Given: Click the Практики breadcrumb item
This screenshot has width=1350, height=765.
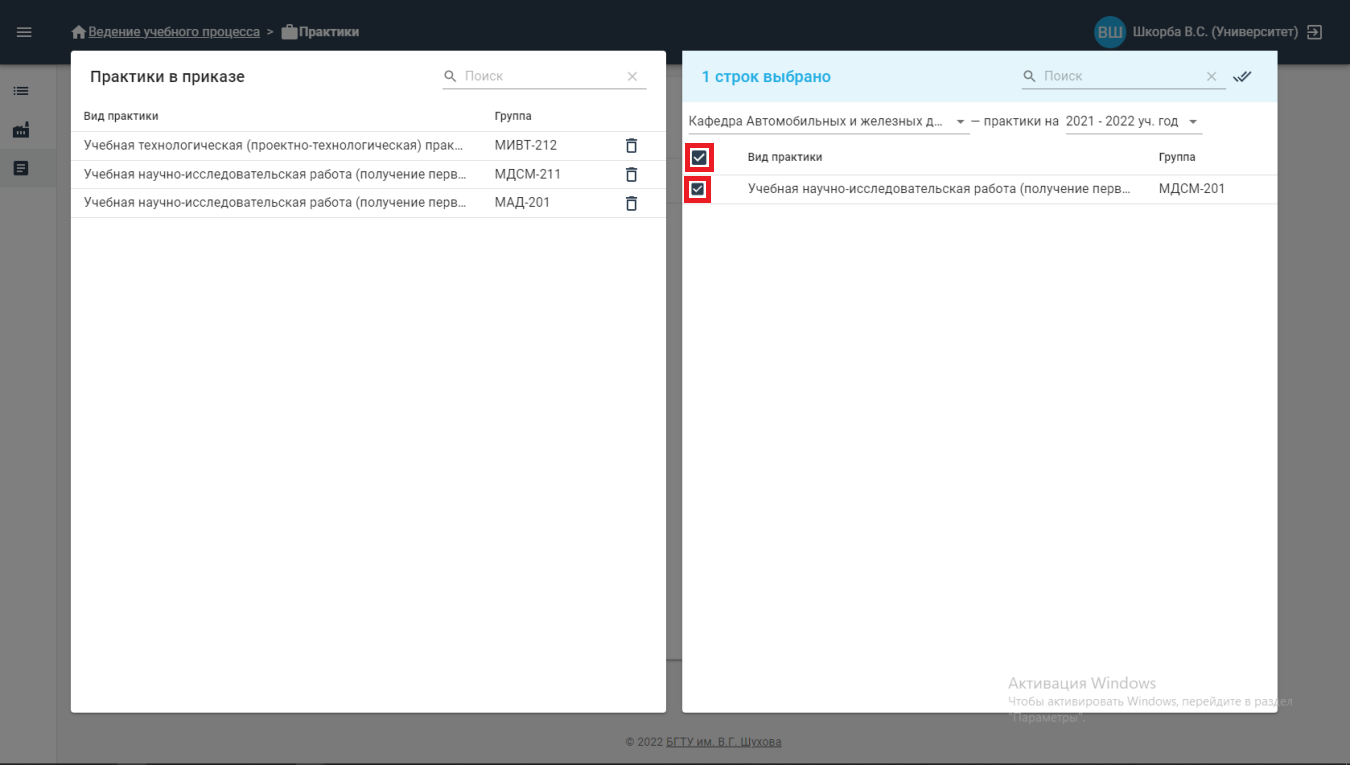Looking at the screenshot, I should [329, 32].
